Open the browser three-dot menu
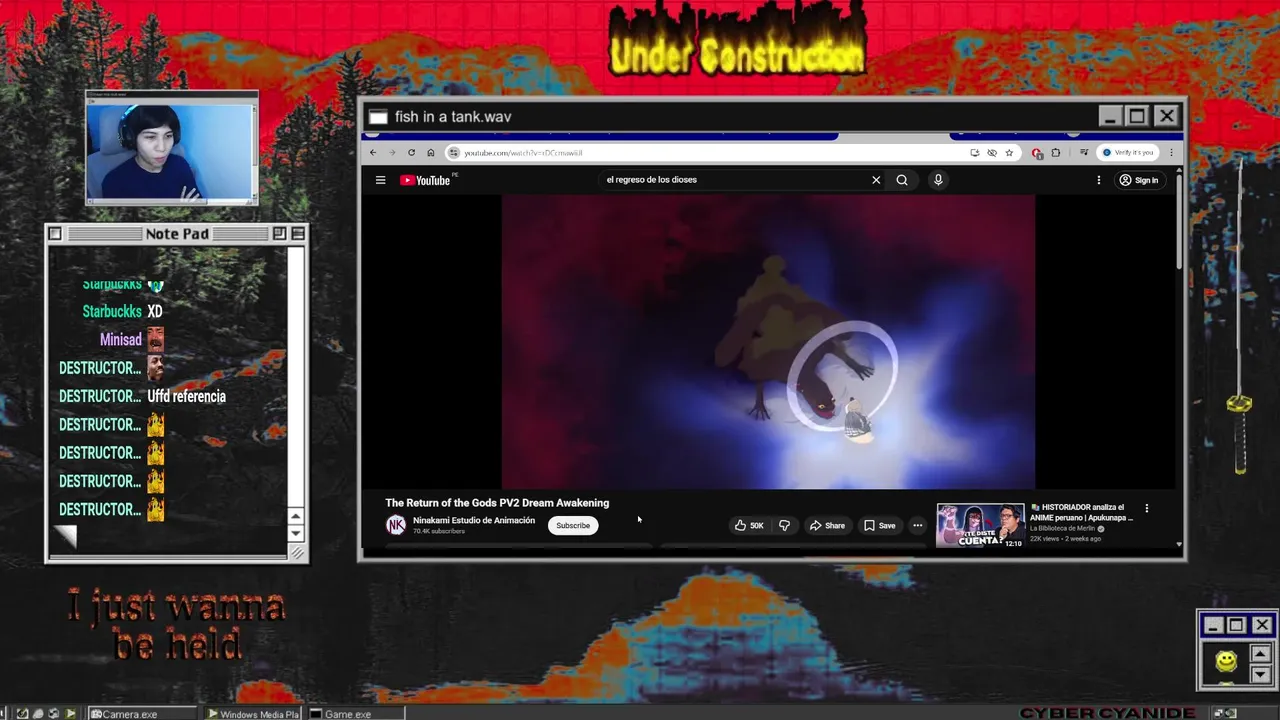 point(1171,153)
